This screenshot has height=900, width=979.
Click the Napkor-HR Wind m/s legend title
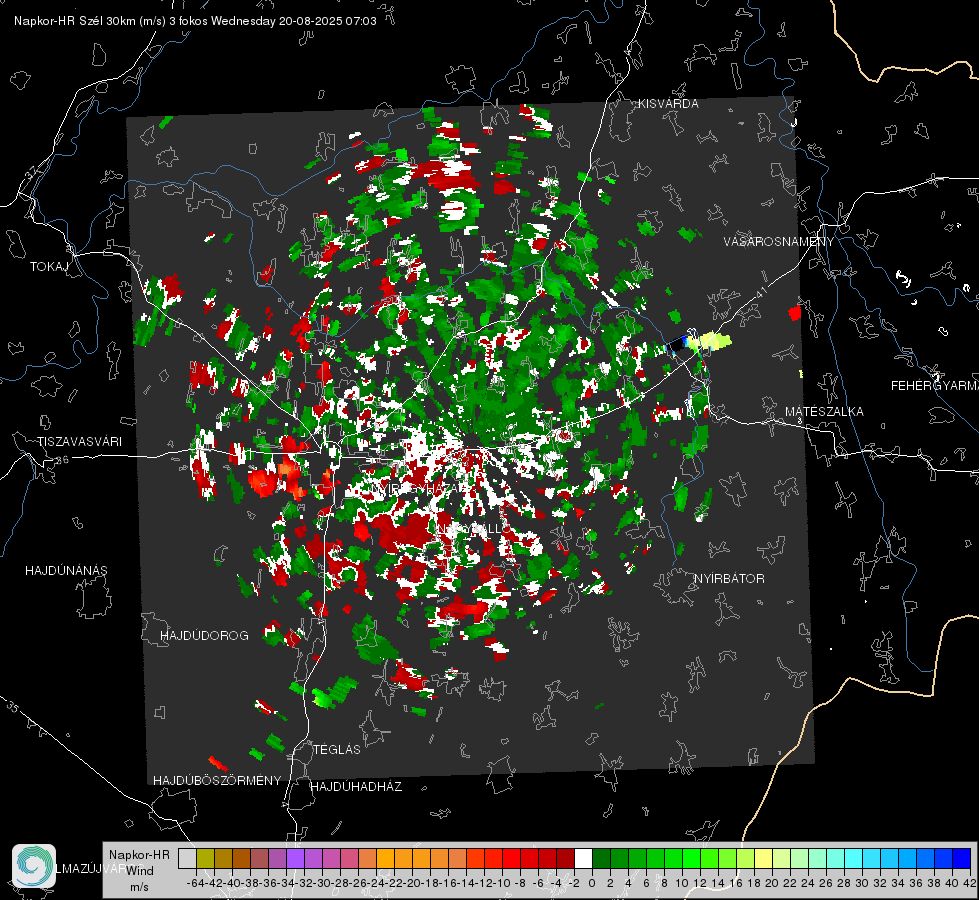[x=139, y=870]
